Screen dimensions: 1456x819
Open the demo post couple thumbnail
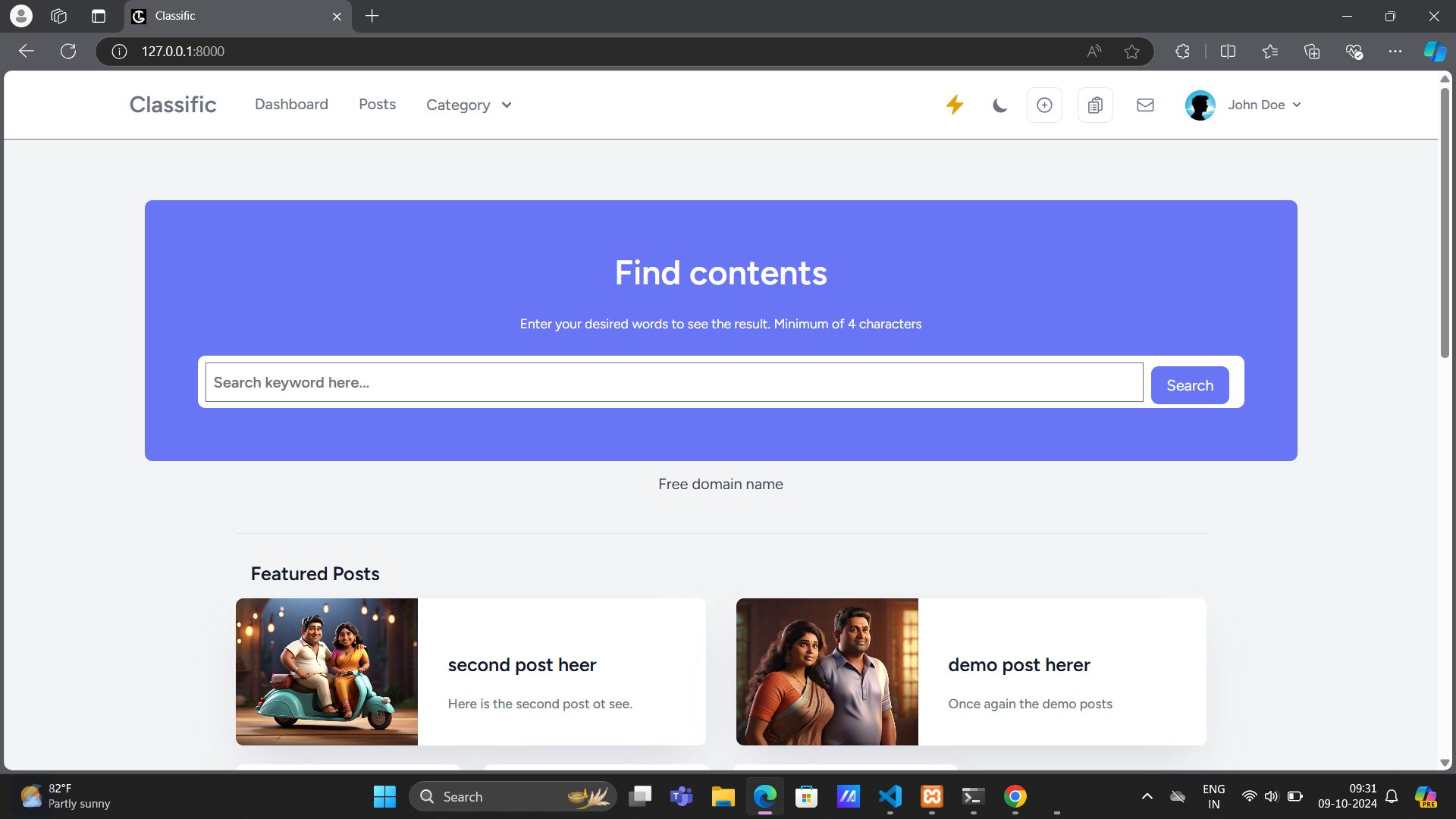point(827,672)
